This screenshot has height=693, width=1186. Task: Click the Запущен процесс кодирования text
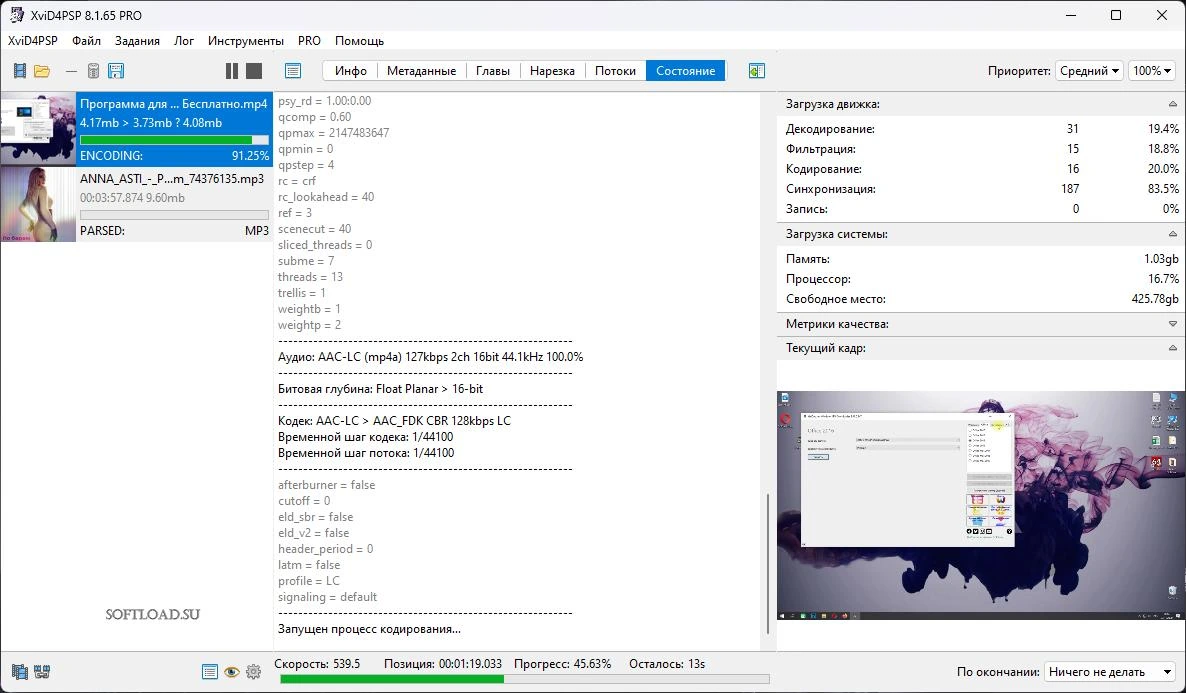pyautogui.click(x=369, y=629)
